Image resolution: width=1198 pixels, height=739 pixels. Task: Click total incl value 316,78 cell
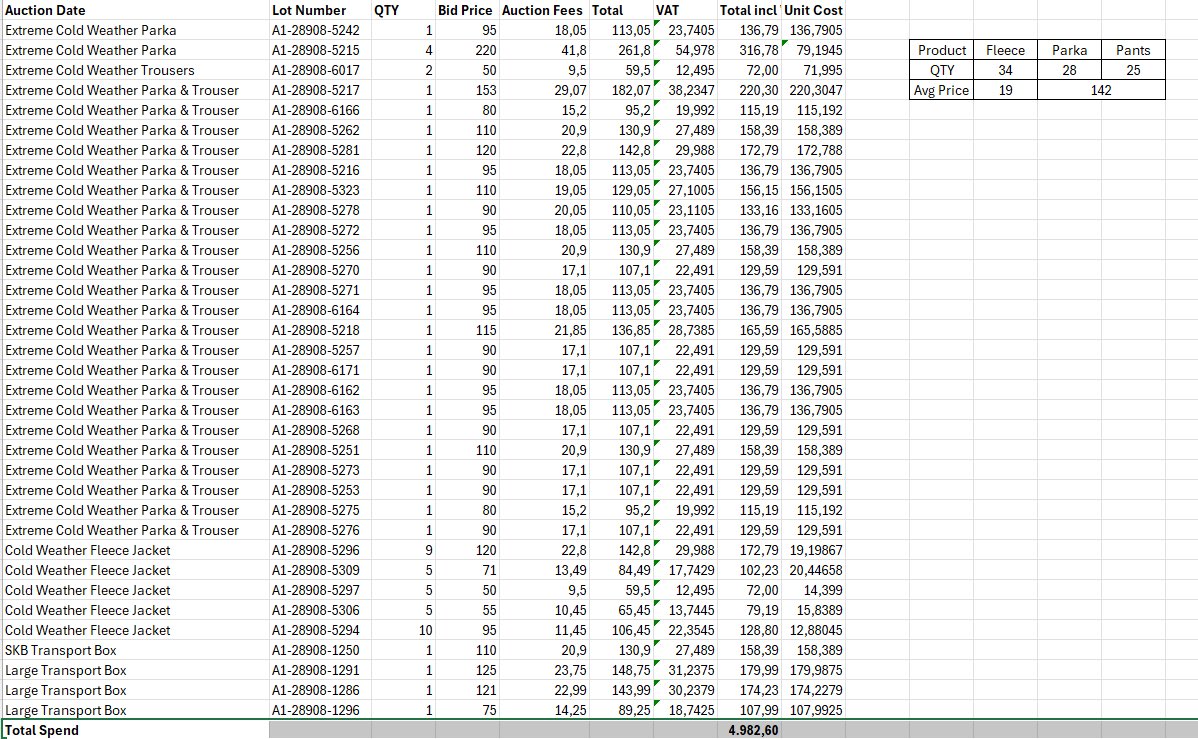[x=749, y=50]
